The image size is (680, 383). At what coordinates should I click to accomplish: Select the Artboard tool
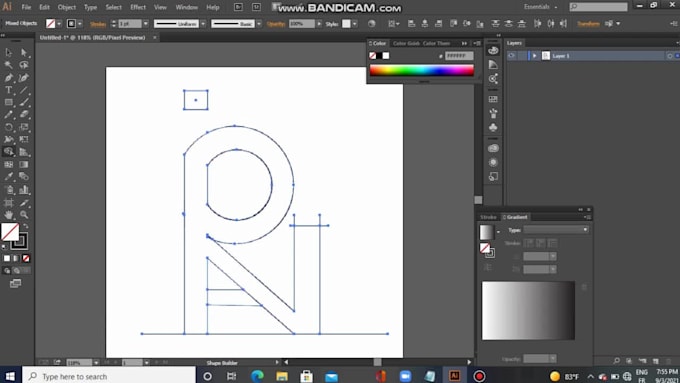8,203
